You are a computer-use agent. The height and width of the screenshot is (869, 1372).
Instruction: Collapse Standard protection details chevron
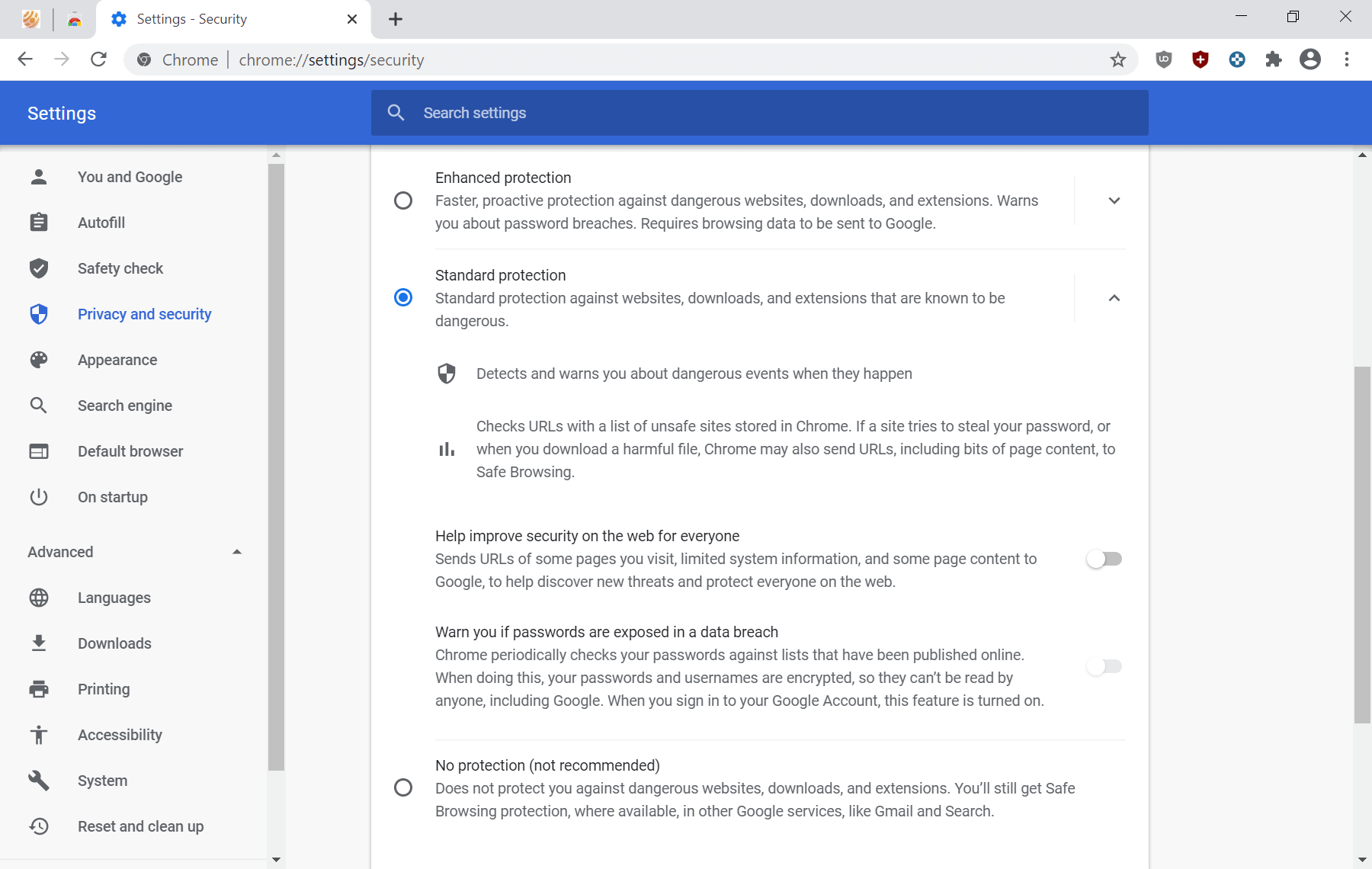coord(1114,298)
